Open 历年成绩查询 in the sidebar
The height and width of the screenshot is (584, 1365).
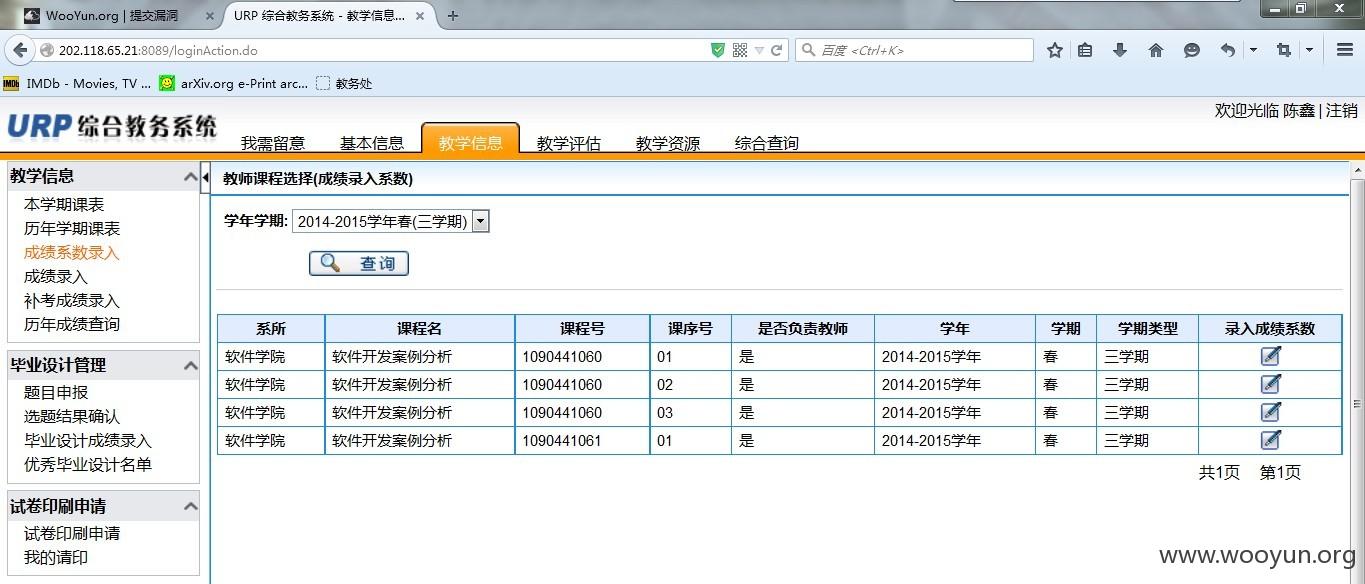(72, 325)
